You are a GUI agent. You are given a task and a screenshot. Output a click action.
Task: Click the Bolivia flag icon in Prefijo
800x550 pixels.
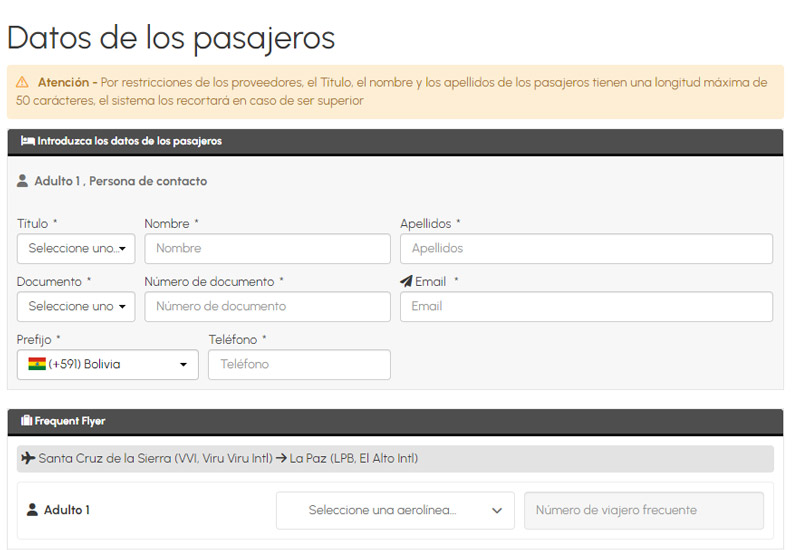pyautogui.click(x=37, y=365)
